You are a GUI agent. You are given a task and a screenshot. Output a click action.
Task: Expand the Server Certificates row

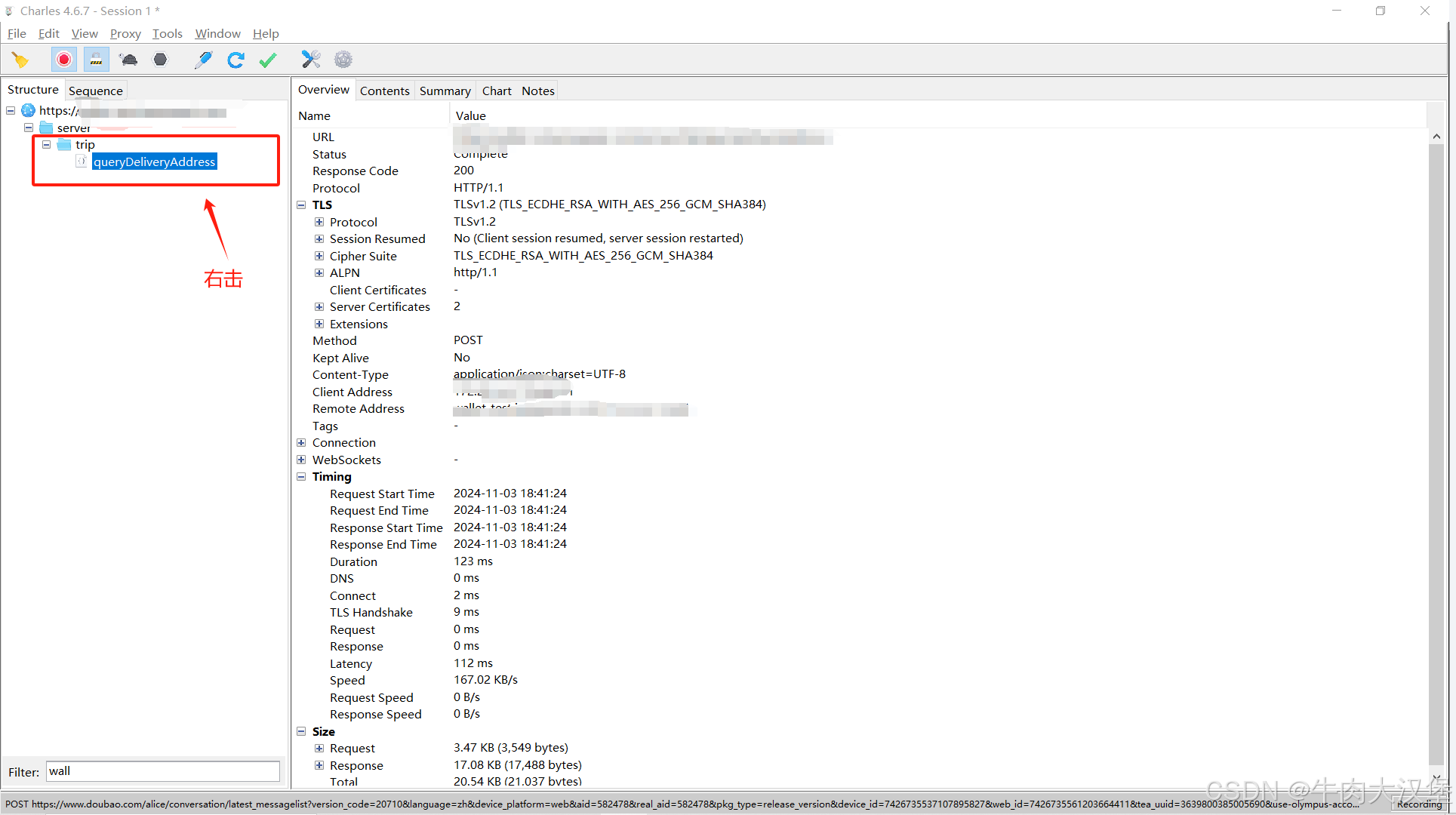pyautogui.click(x=319, y=307)
